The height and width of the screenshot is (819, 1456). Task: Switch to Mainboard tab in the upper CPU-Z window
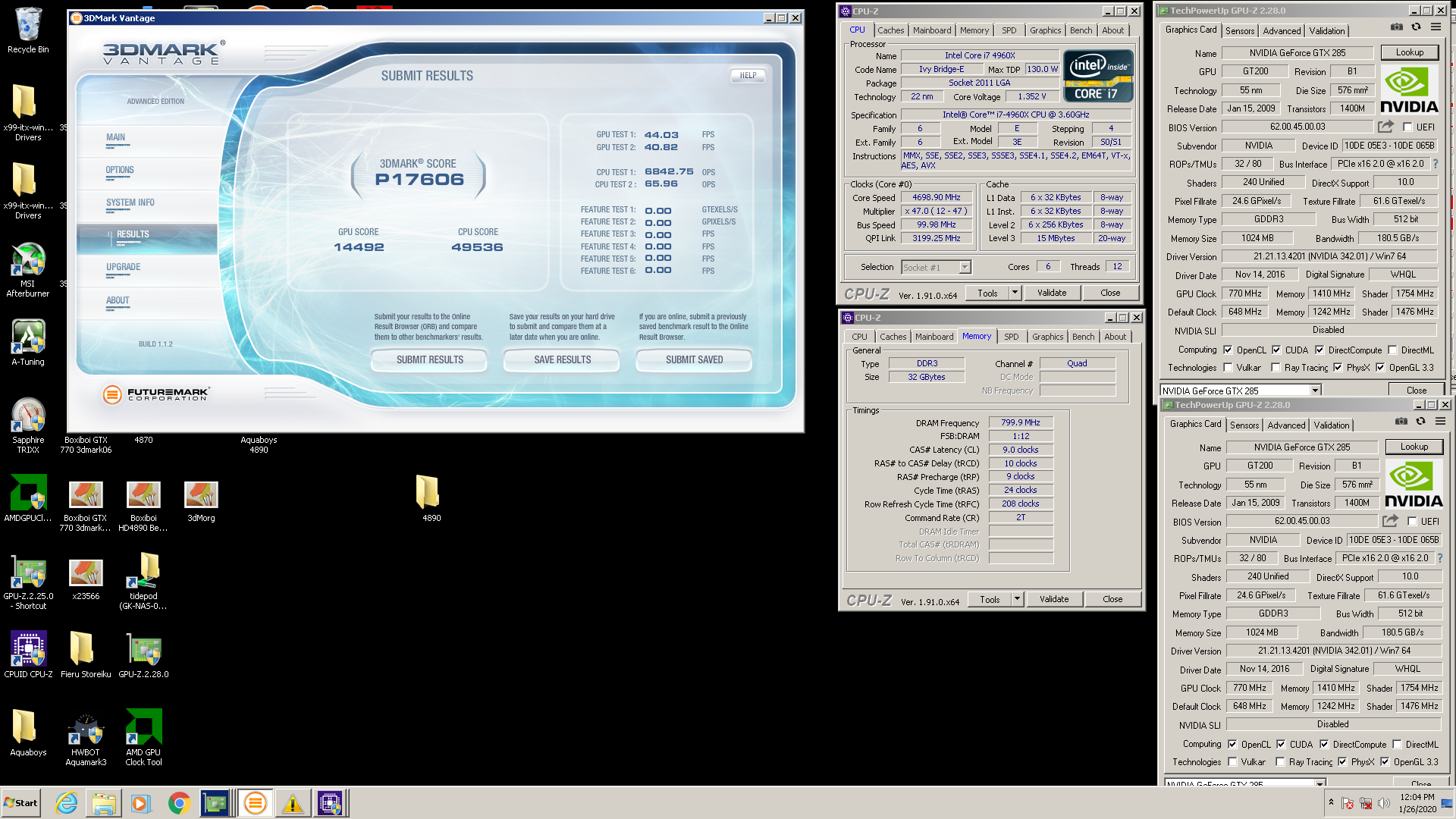(932, 30)
